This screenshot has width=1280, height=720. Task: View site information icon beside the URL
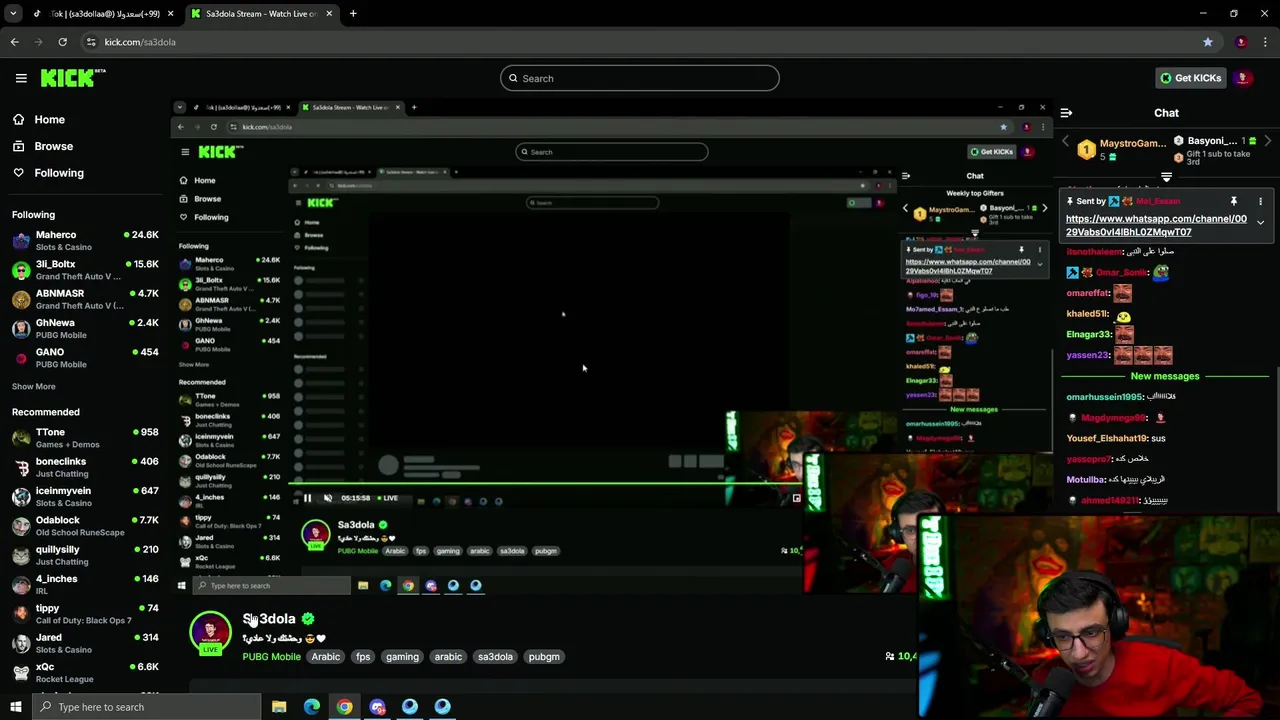click(91, 42)
